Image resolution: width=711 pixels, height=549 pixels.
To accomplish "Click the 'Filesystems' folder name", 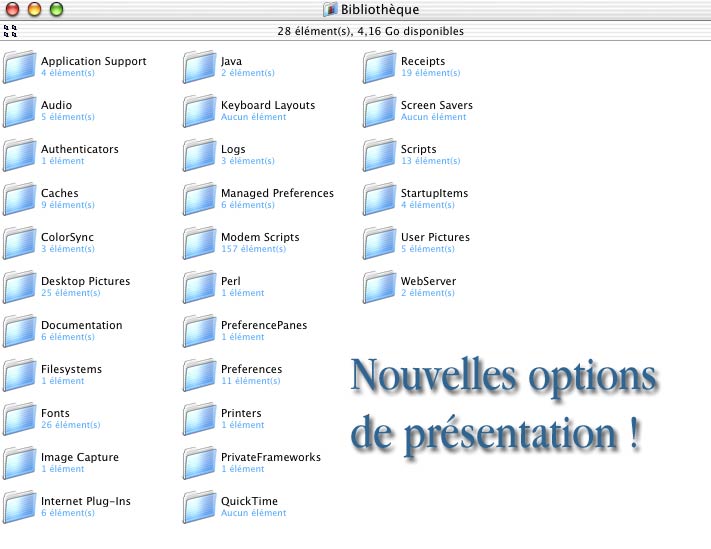I will pos(71,369).
